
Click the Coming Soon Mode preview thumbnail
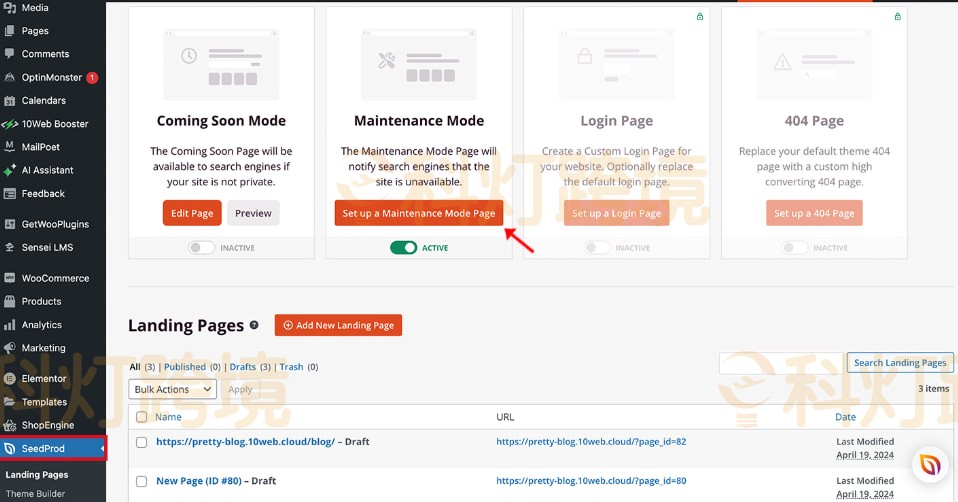point(221,64)
